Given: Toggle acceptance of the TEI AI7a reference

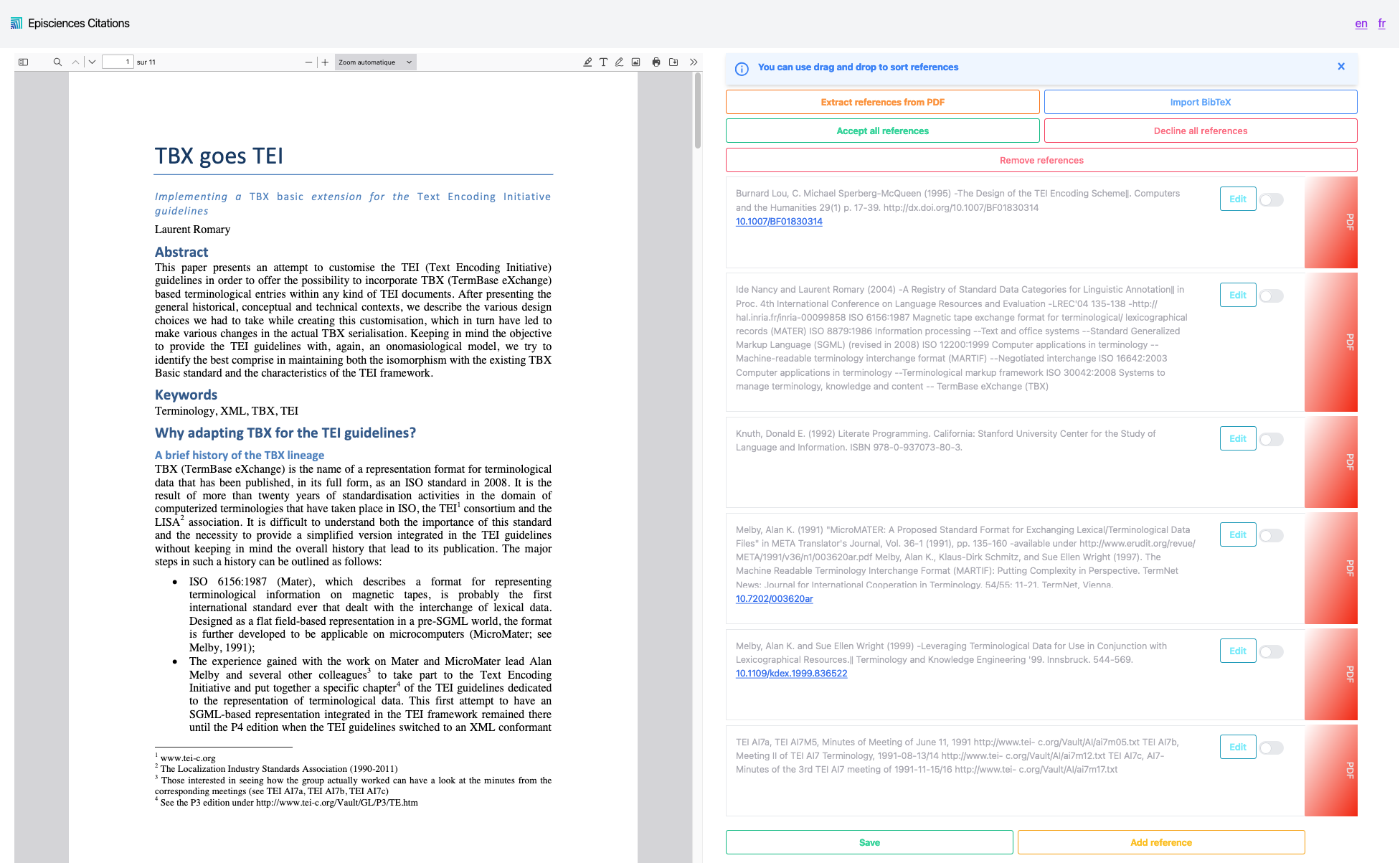Looking at the screenshot, I should 1272,747.
